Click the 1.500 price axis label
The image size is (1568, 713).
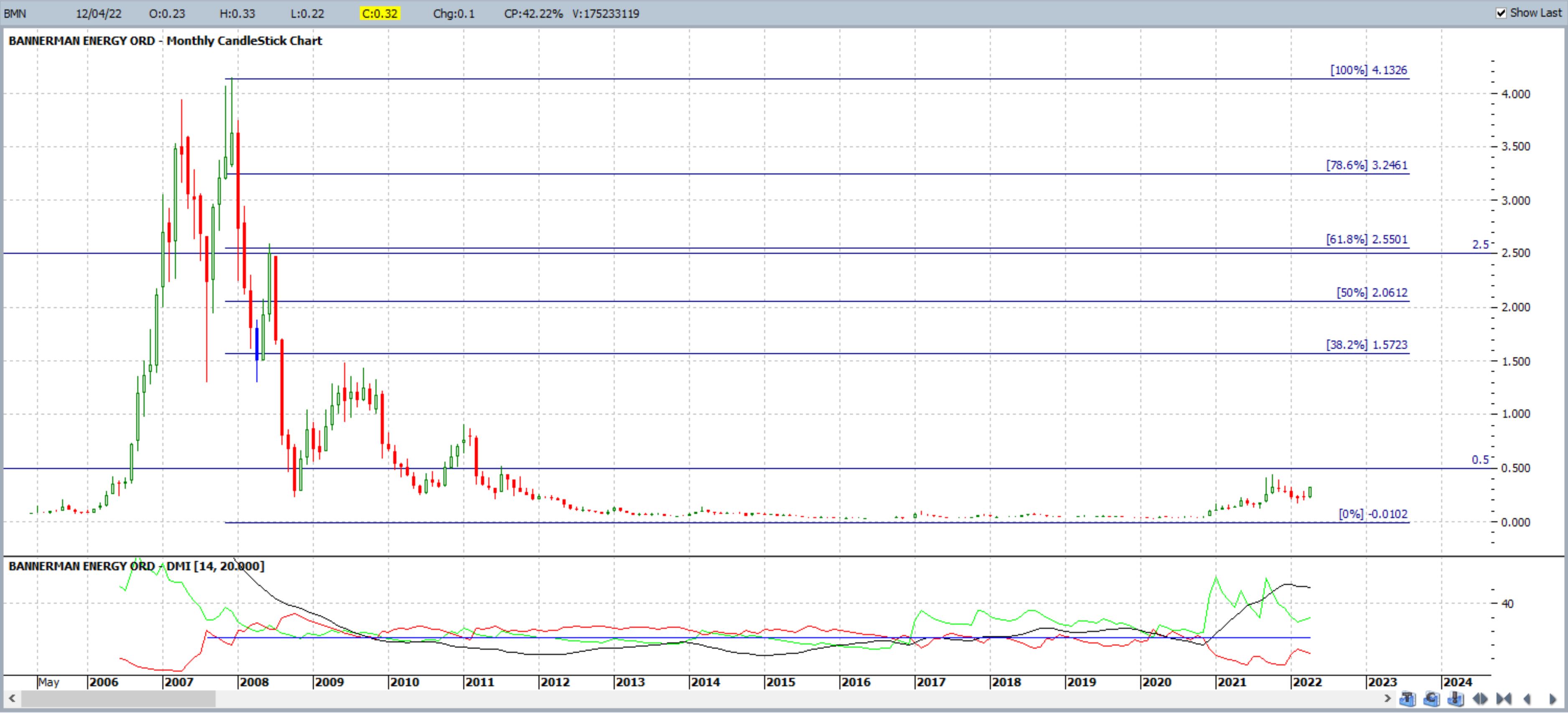pyautogui.click(x=1516, y=361)
